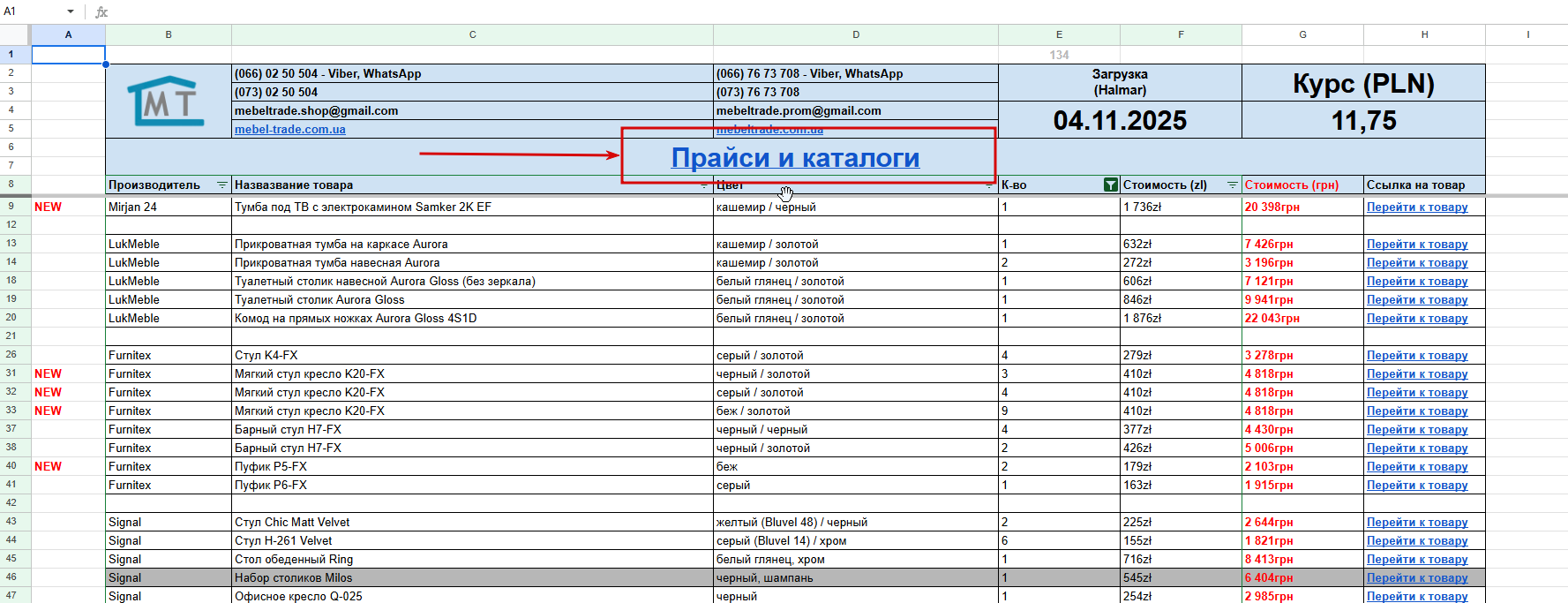Open filter for Цвет column
1568x603 pixels.
click(x=989, y=185)
